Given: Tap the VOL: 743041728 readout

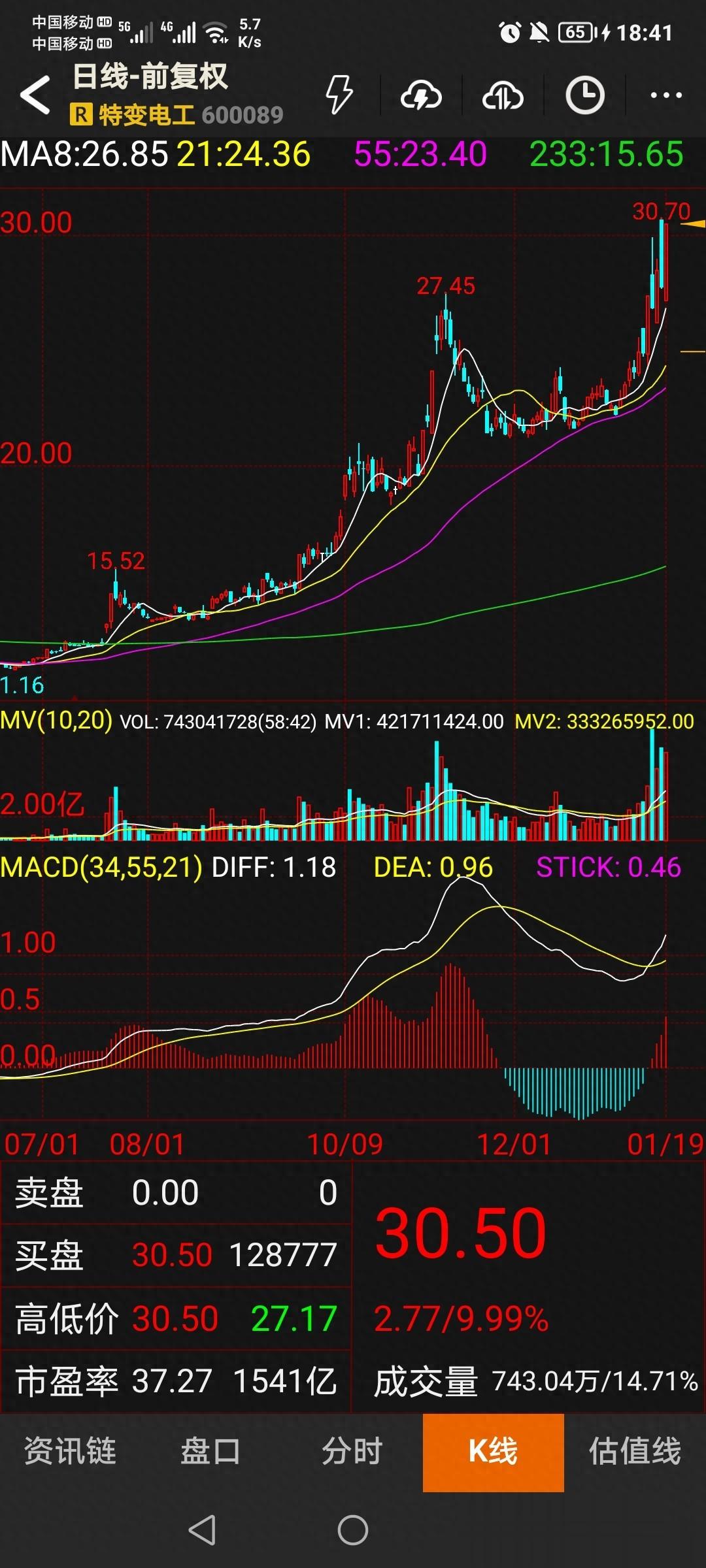Looking at the screenshot, I should [x=218, y=721].
